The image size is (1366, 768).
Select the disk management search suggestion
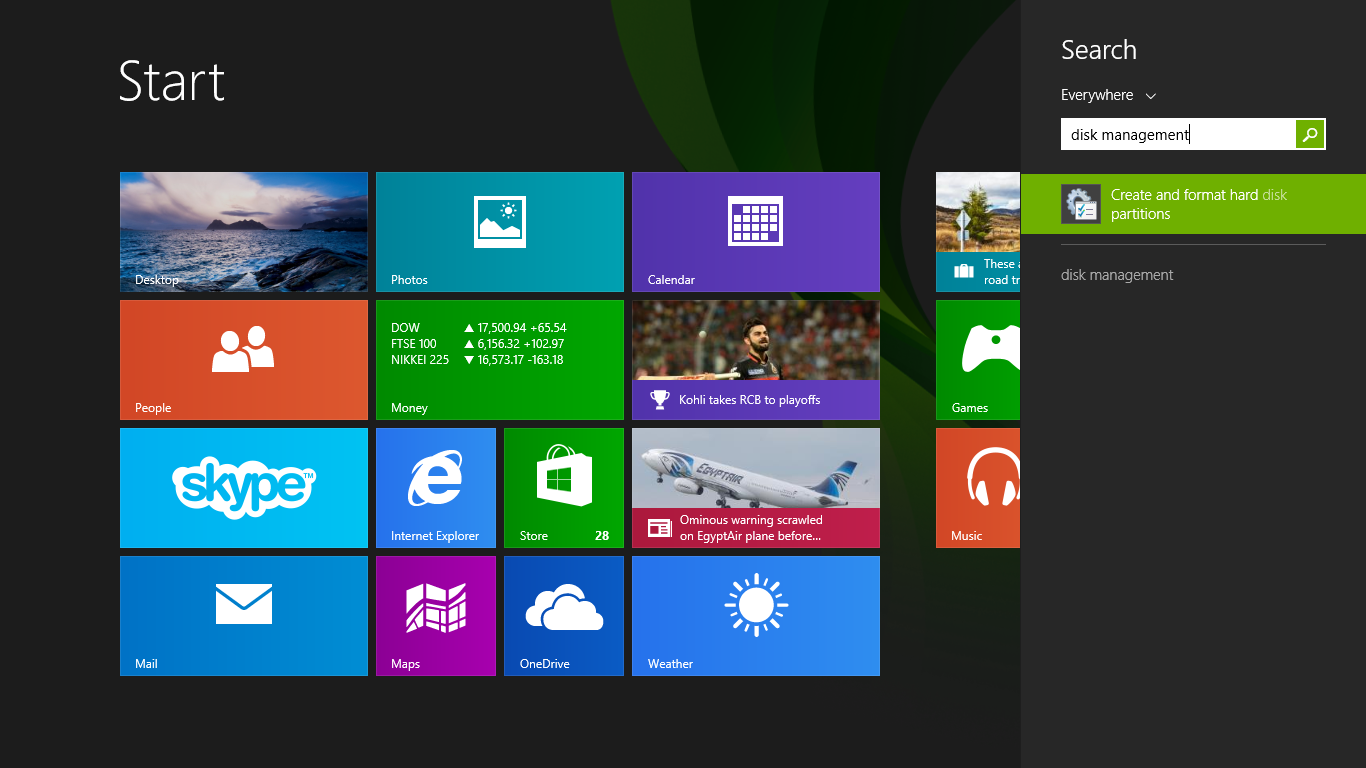(1117, 275)
